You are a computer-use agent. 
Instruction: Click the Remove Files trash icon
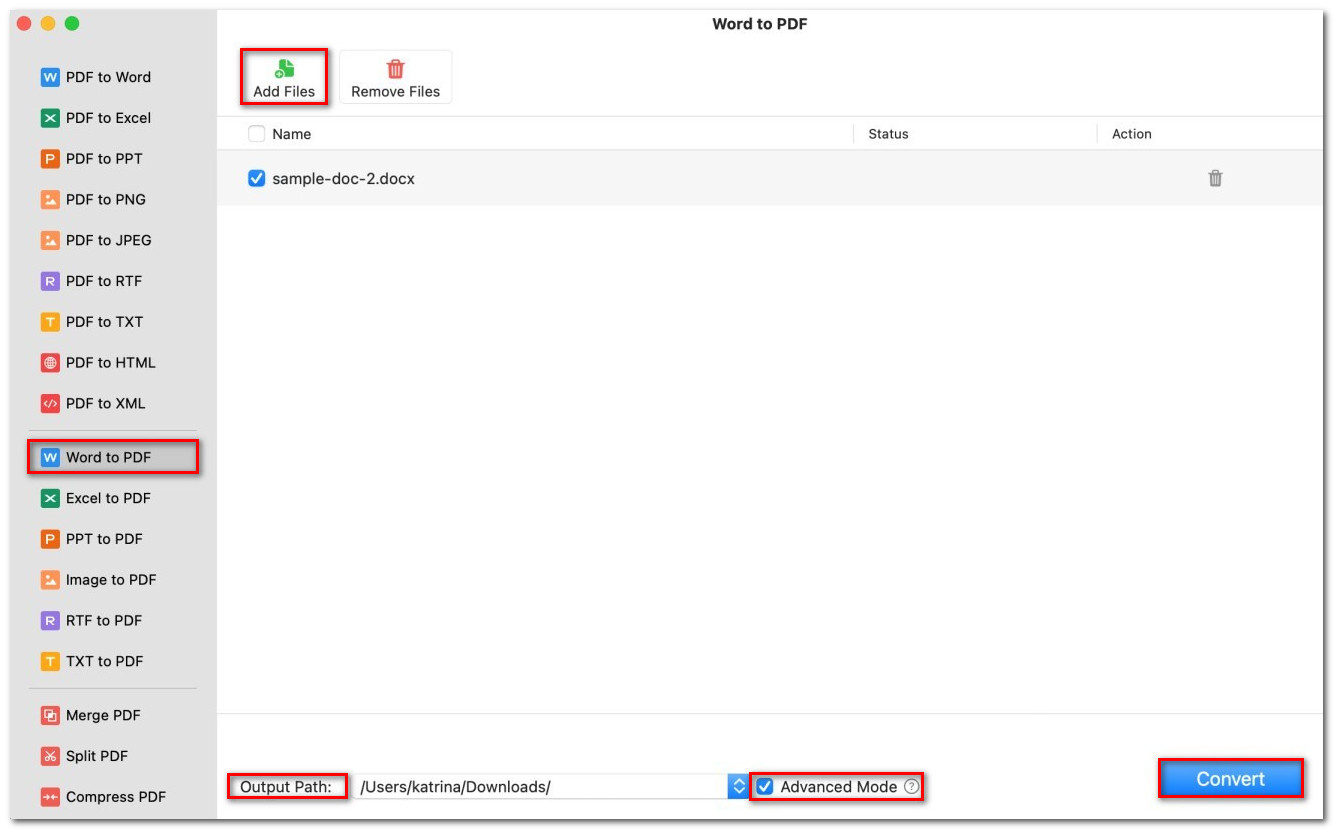[395, 69]
